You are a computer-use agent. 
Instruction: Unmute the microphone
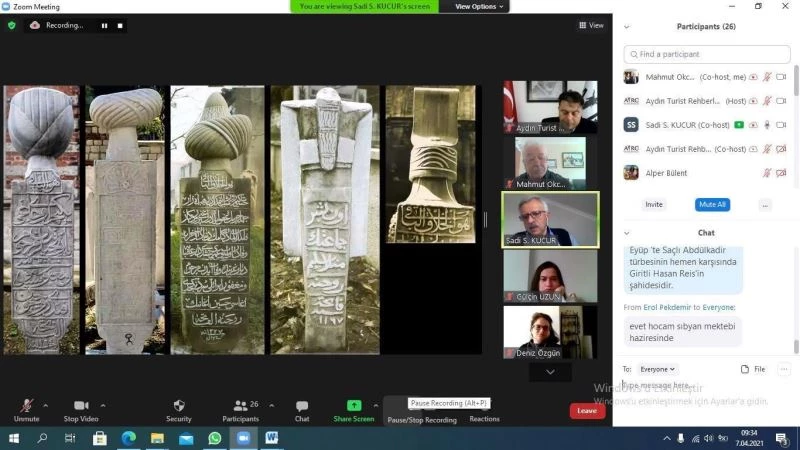tap(26, 409)
